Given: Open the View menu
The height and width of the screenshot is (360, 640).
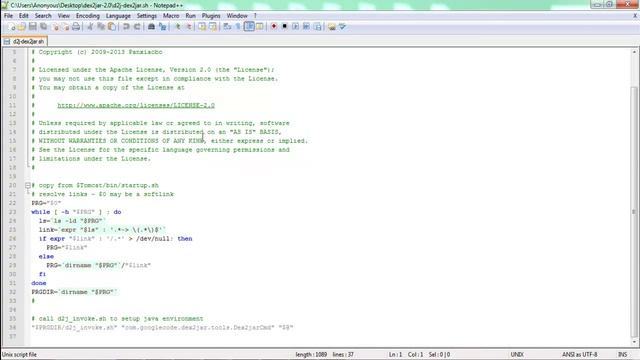Looking at the screenshot, I should [64, 16].
